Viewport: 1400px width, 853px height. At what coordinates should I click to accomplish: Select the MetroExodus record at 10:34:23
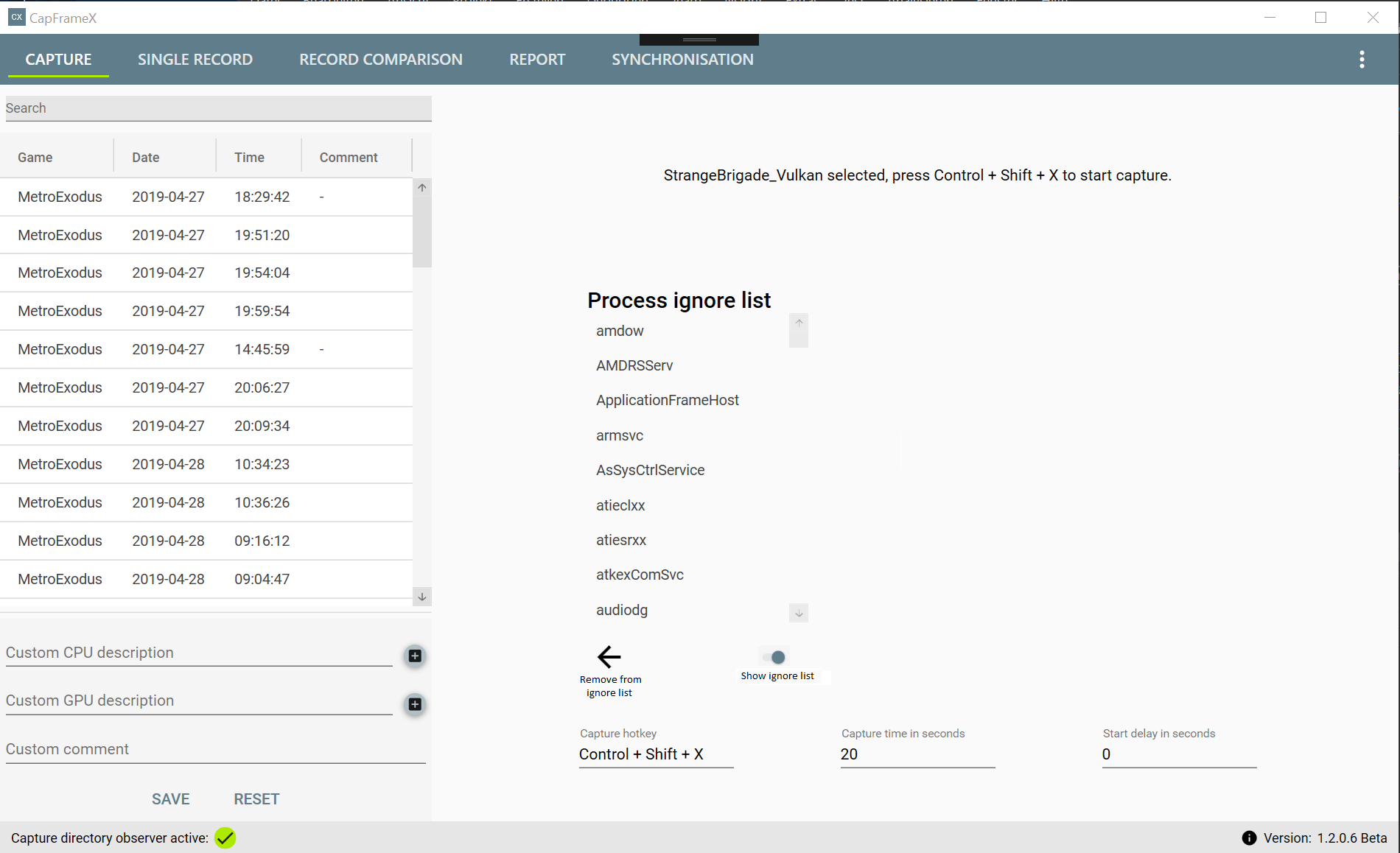click(206, 464)
